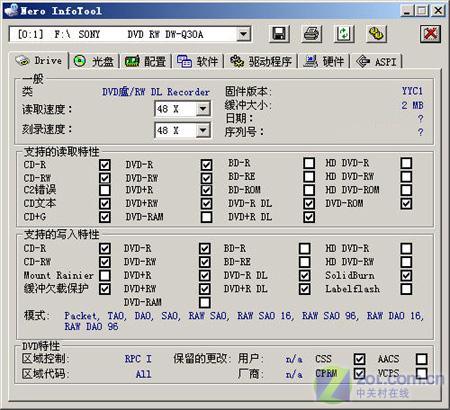Toggle the read CD文本 checkbox
Screen dimensions: 450x410
click(x=105, y=203)
